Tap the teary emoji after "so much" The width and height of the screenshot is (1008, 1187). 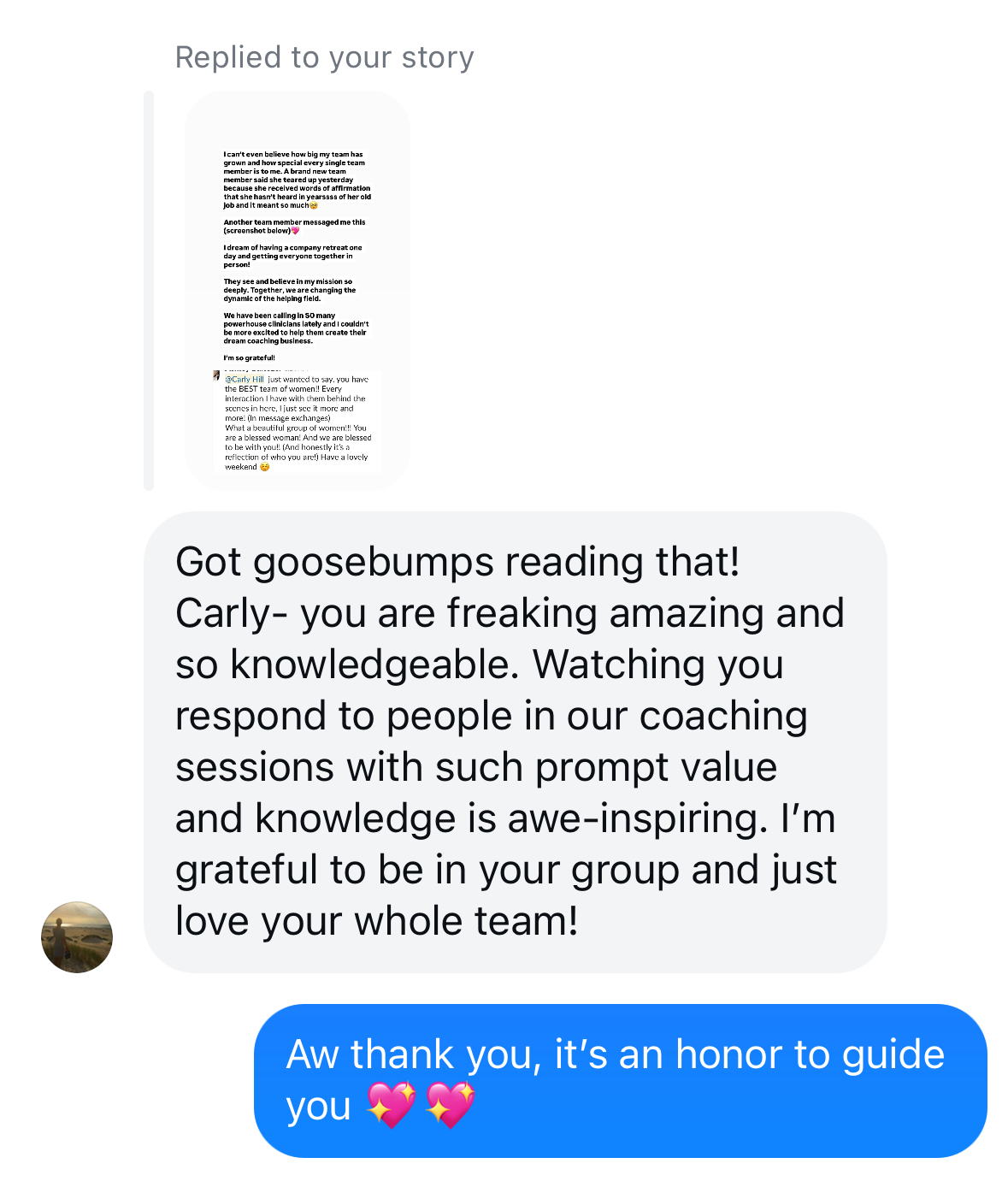click(314, 205)
